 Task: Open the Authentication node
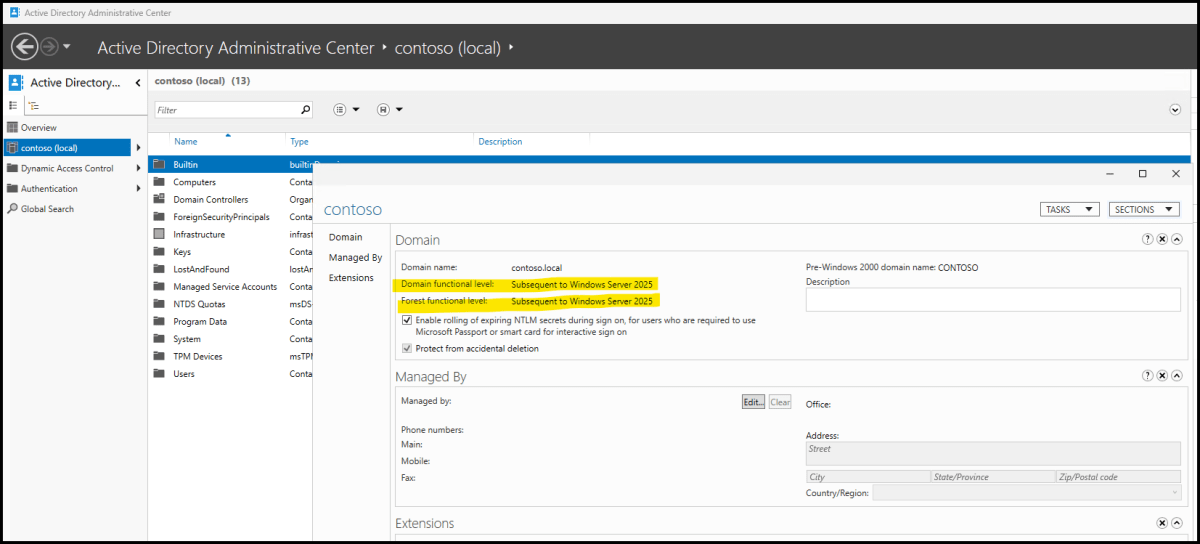49,189
